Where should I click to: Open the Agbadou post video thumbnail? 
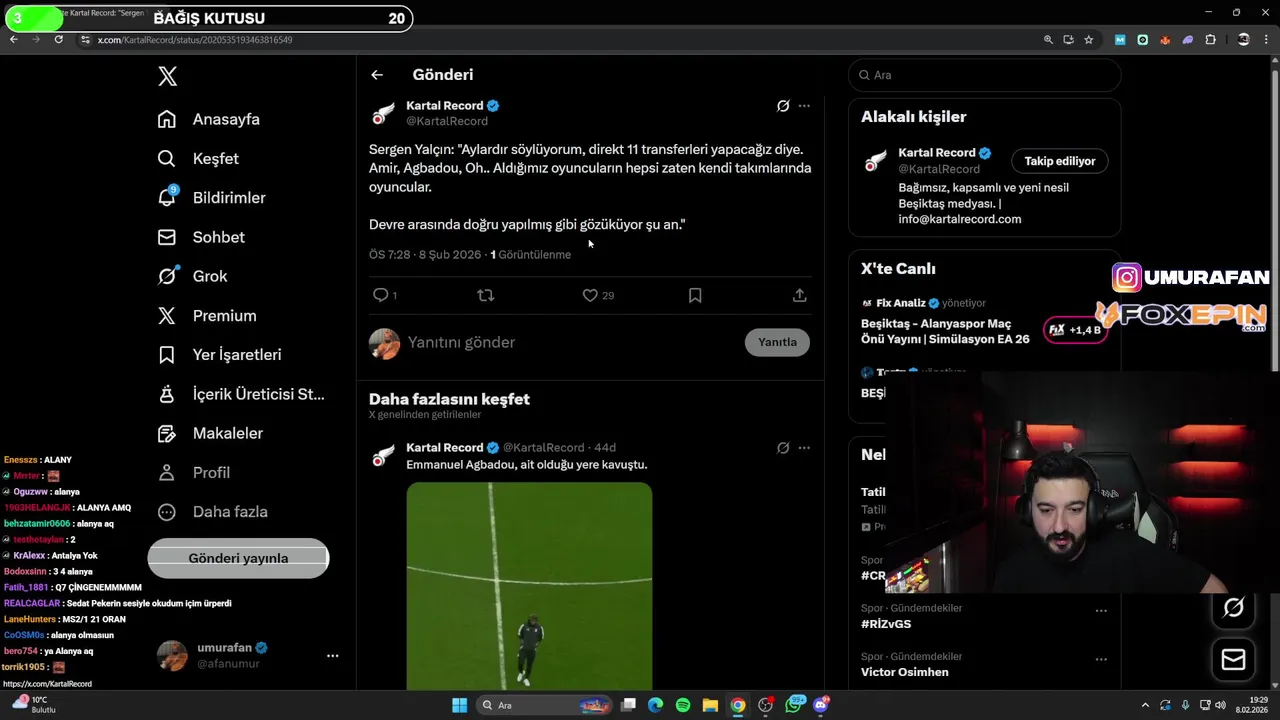click(x=529, y=586)
